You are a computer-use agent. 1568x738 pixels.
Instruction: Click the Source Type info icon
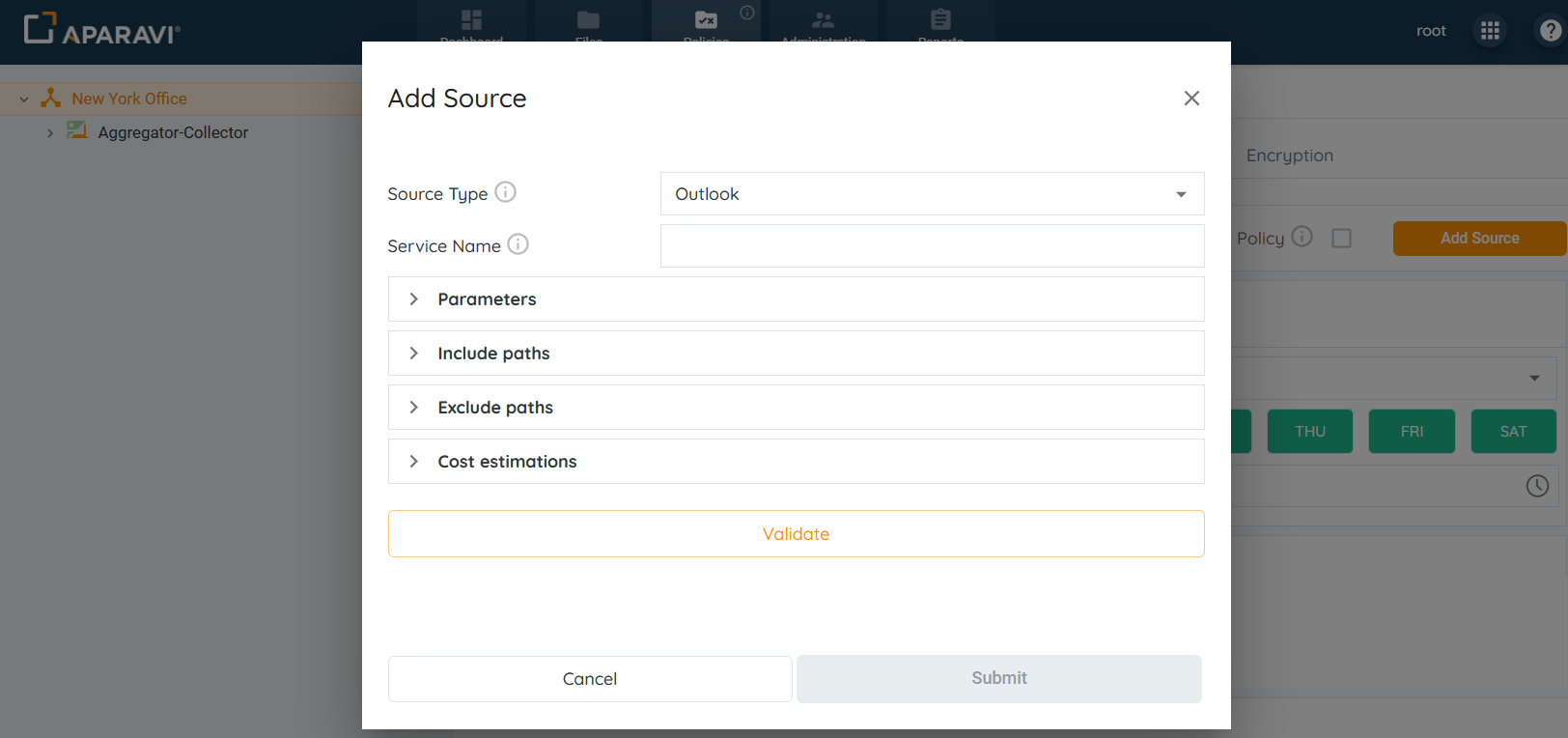point(505,192)
